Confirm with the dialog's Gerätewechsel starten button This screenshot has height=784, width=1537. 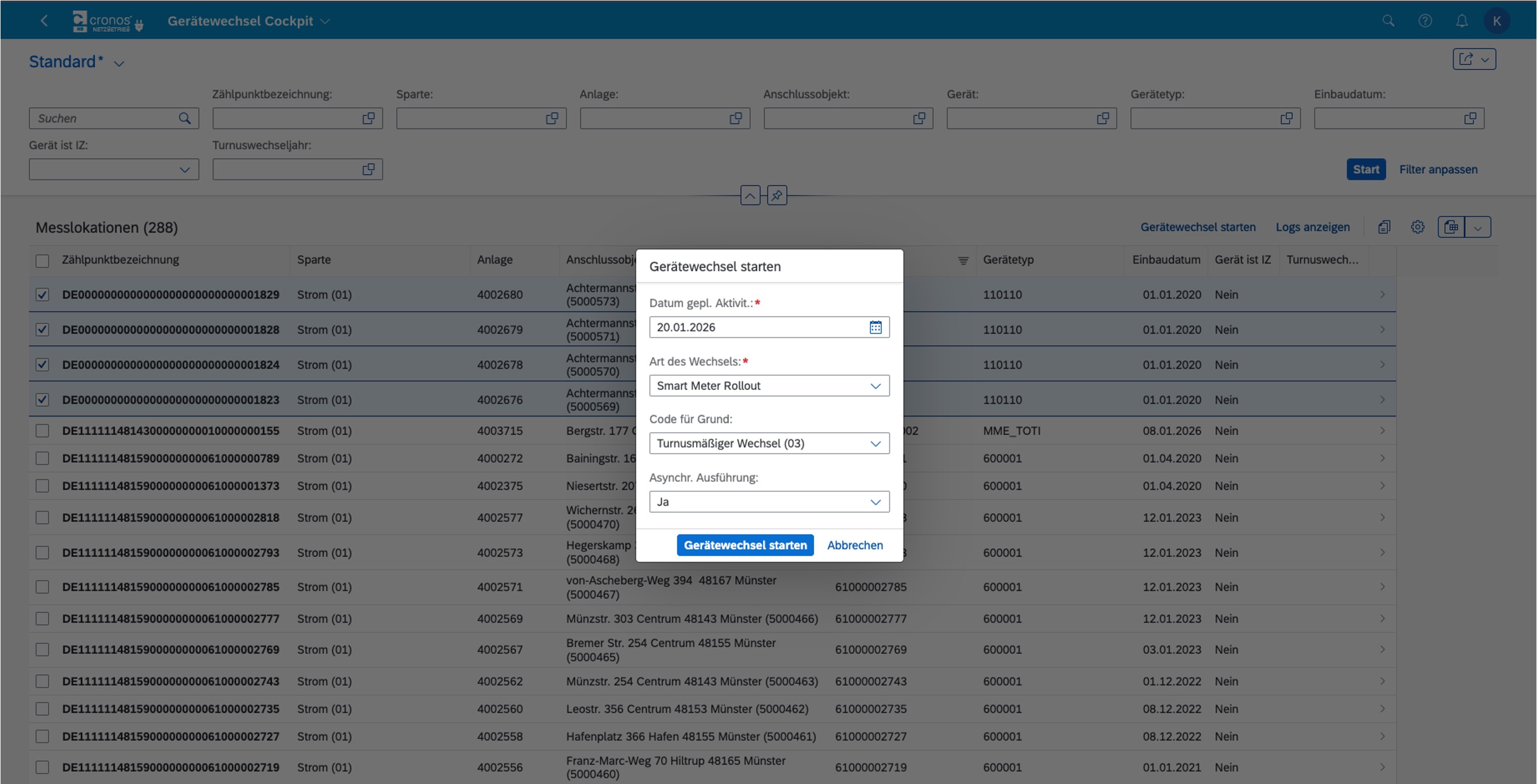[x=745, y=545]
